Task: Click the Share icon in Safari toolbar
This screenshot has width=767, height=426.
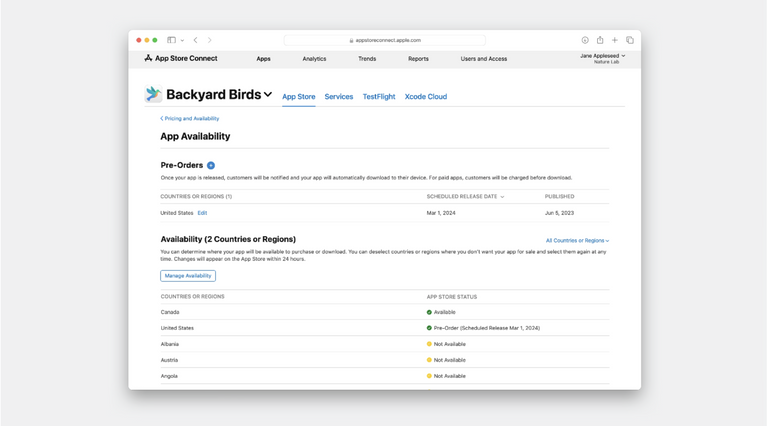Action: (600, 40)
